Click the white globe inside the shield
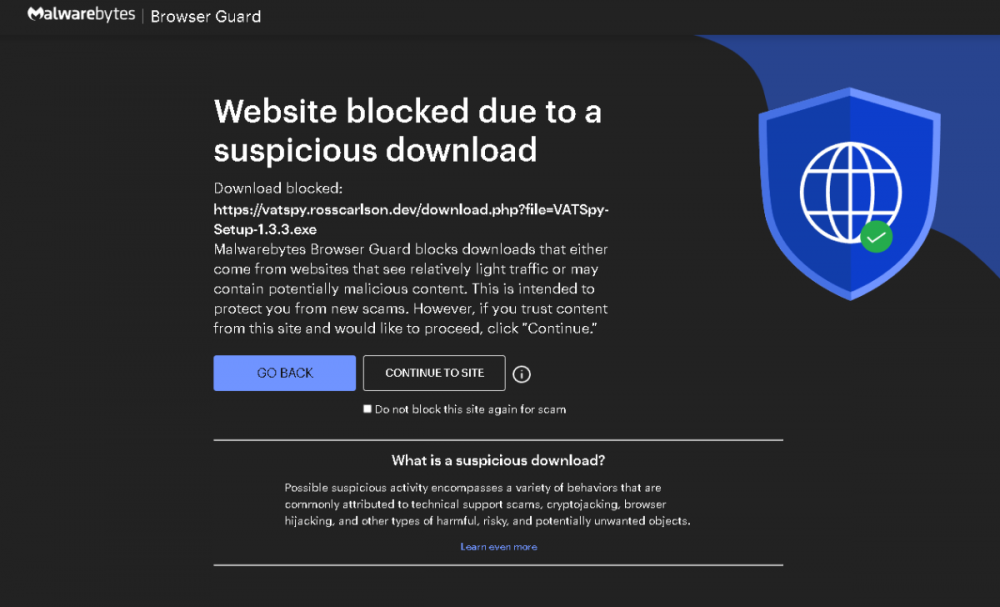Screen dimensions: 1000x607 point(851,192)
